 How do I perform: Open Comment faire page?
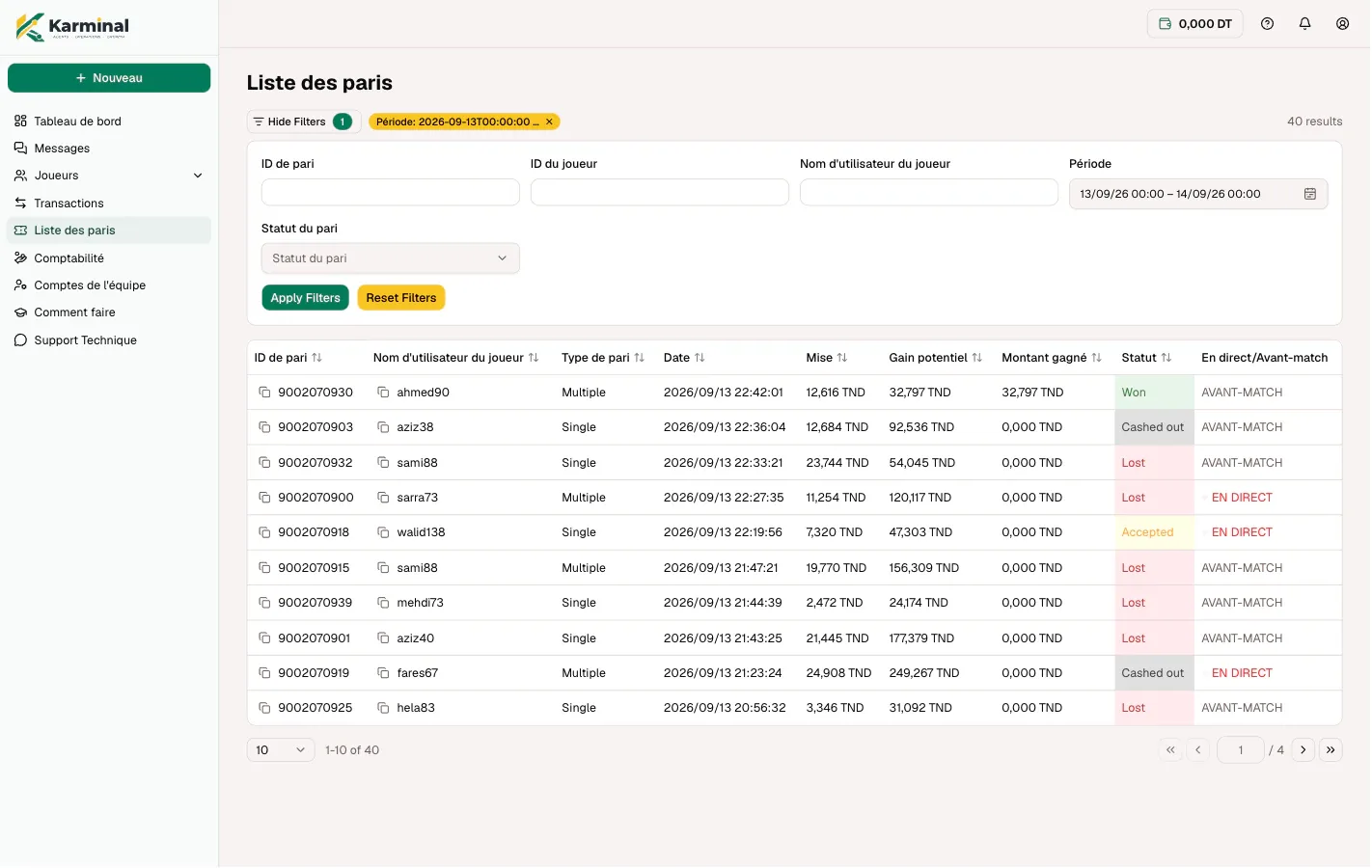pos(109,312)
